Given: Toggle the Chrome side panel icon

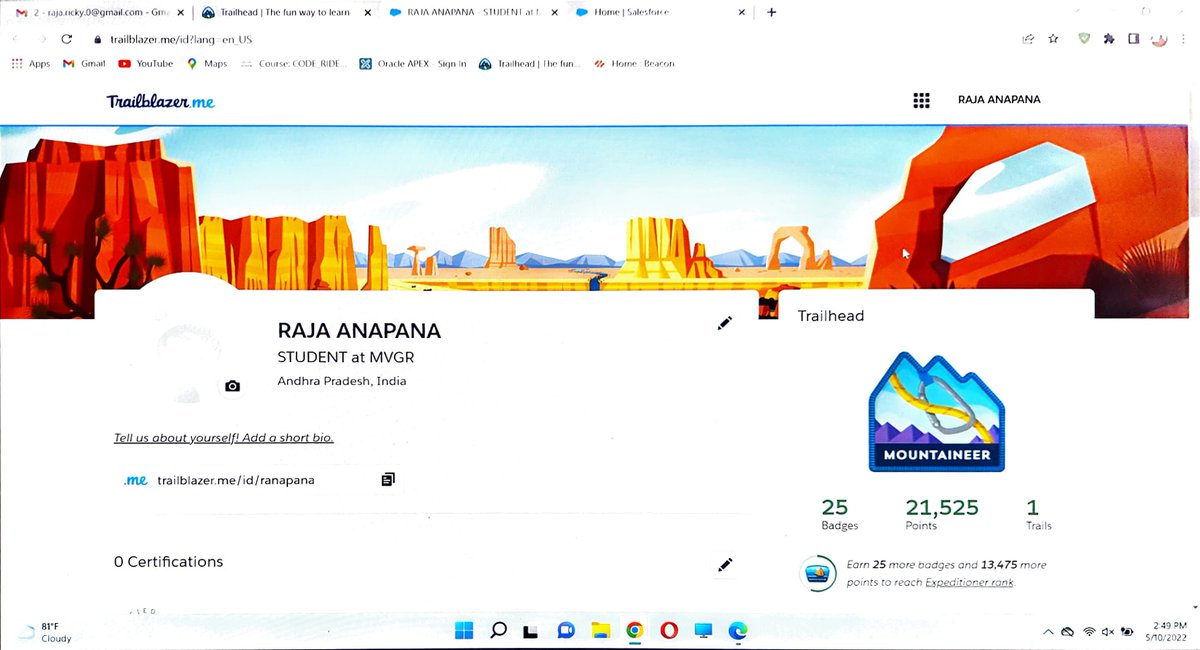Looking at the screenshot, I should [x=1134, y=39].
